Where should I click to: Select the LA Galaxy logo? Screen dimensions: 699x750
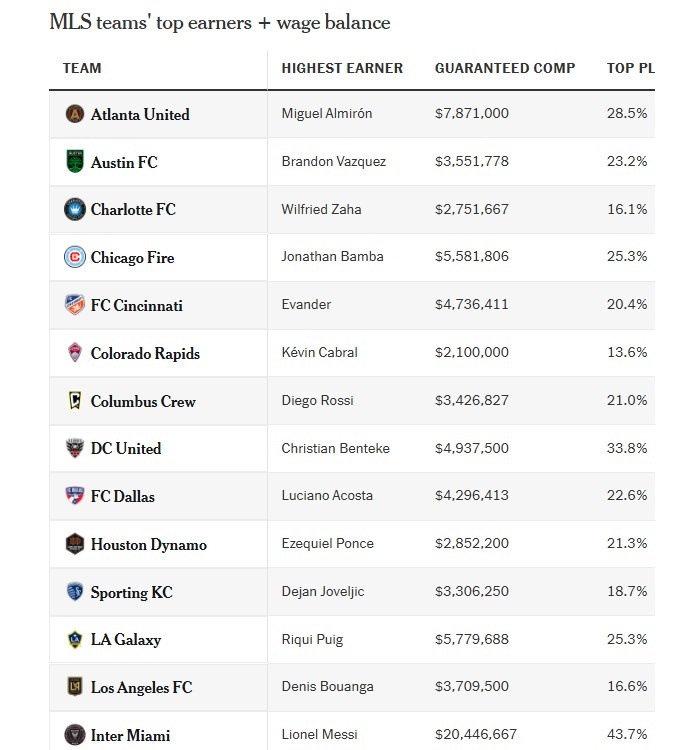75,640
